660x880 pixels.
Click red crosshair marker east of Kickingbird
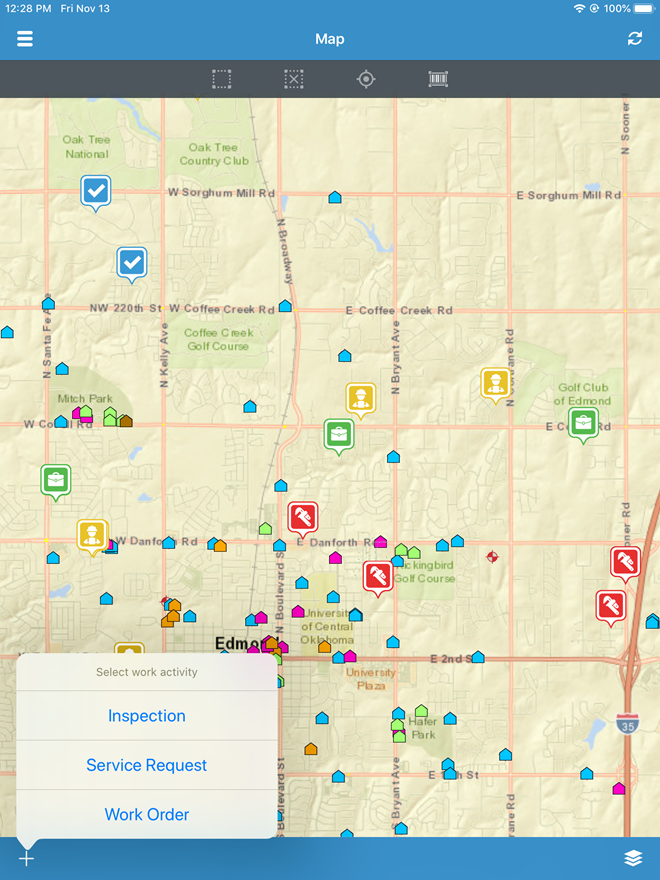491,556
